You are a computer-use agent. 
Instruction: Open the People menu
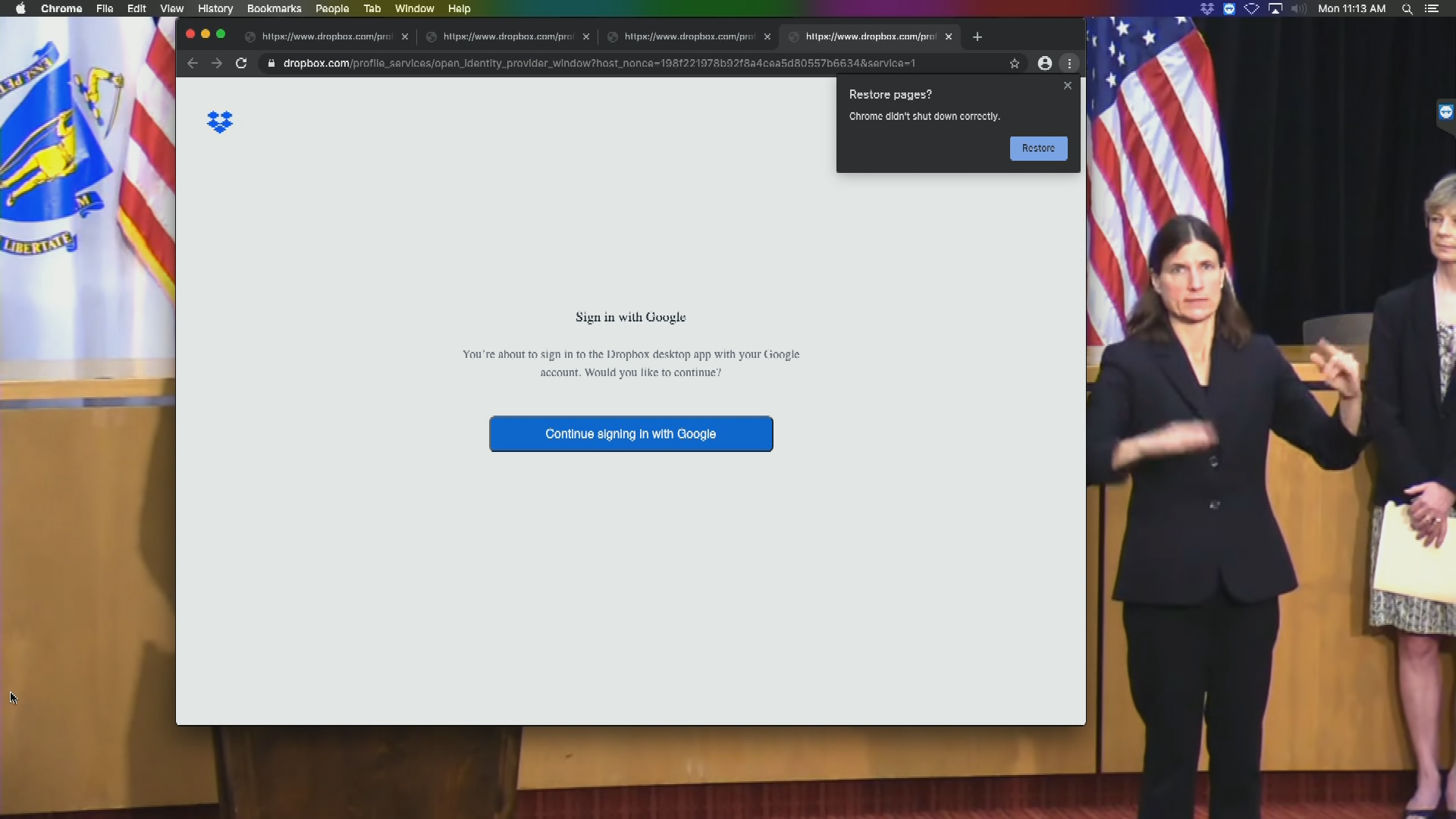click(332, 8)
